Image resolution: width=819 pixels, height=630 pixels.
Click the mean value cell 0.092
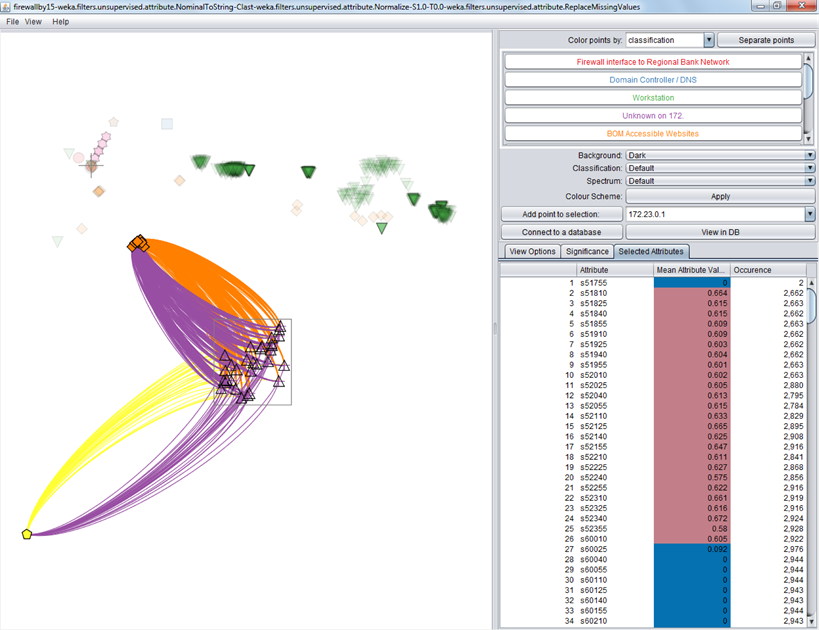[692, 549]
